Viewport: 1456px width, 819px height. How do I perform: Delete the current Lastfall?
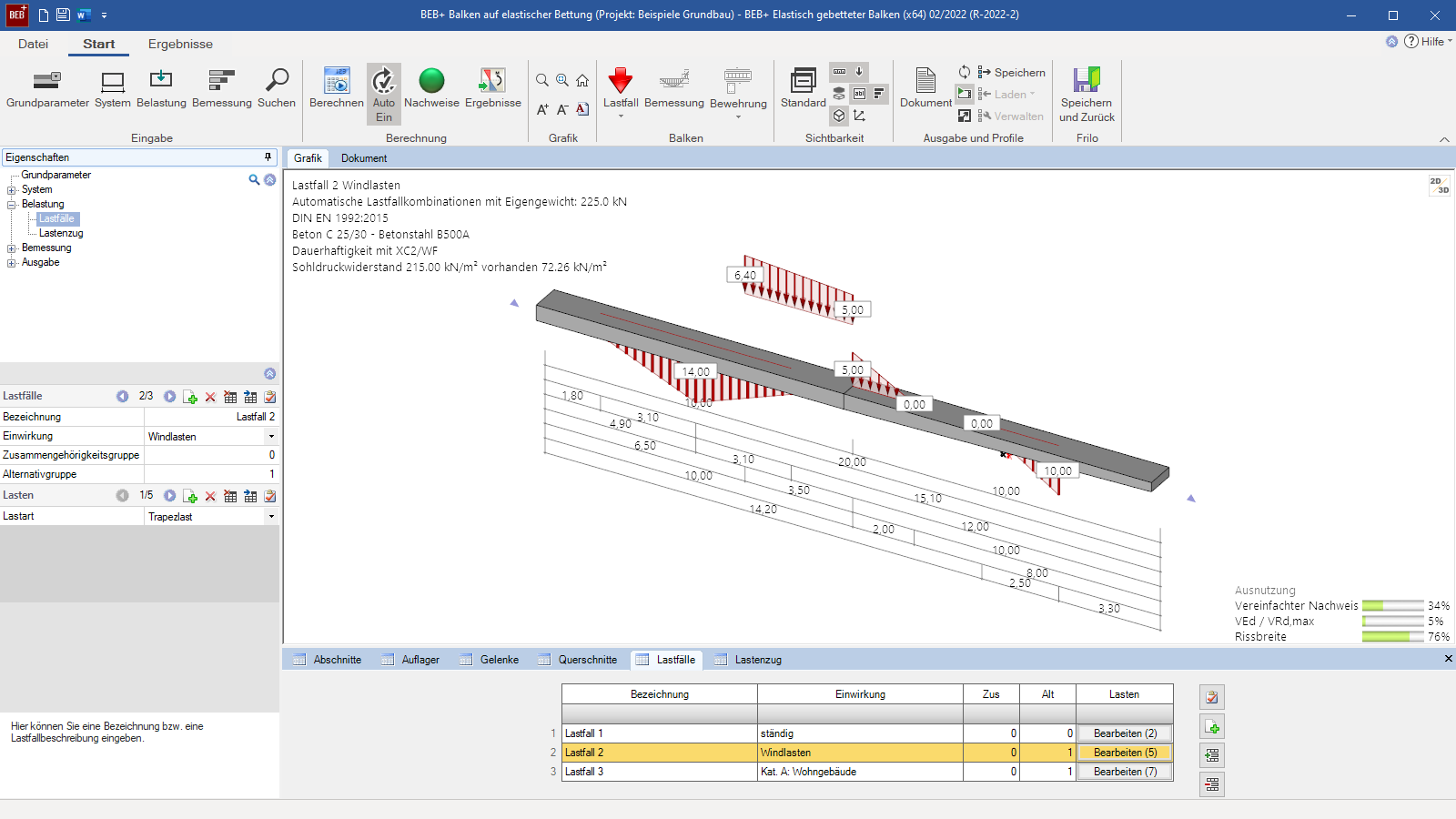pos(210,397)
